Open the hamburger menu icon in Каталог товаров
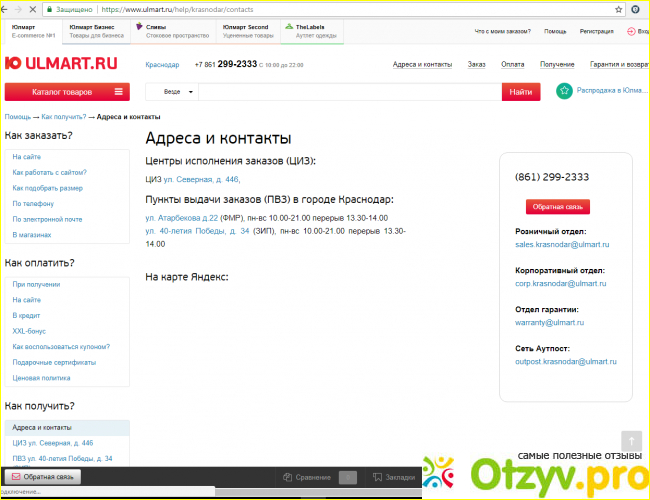Viewport: 650px width, 500px height. coord(119,92)
